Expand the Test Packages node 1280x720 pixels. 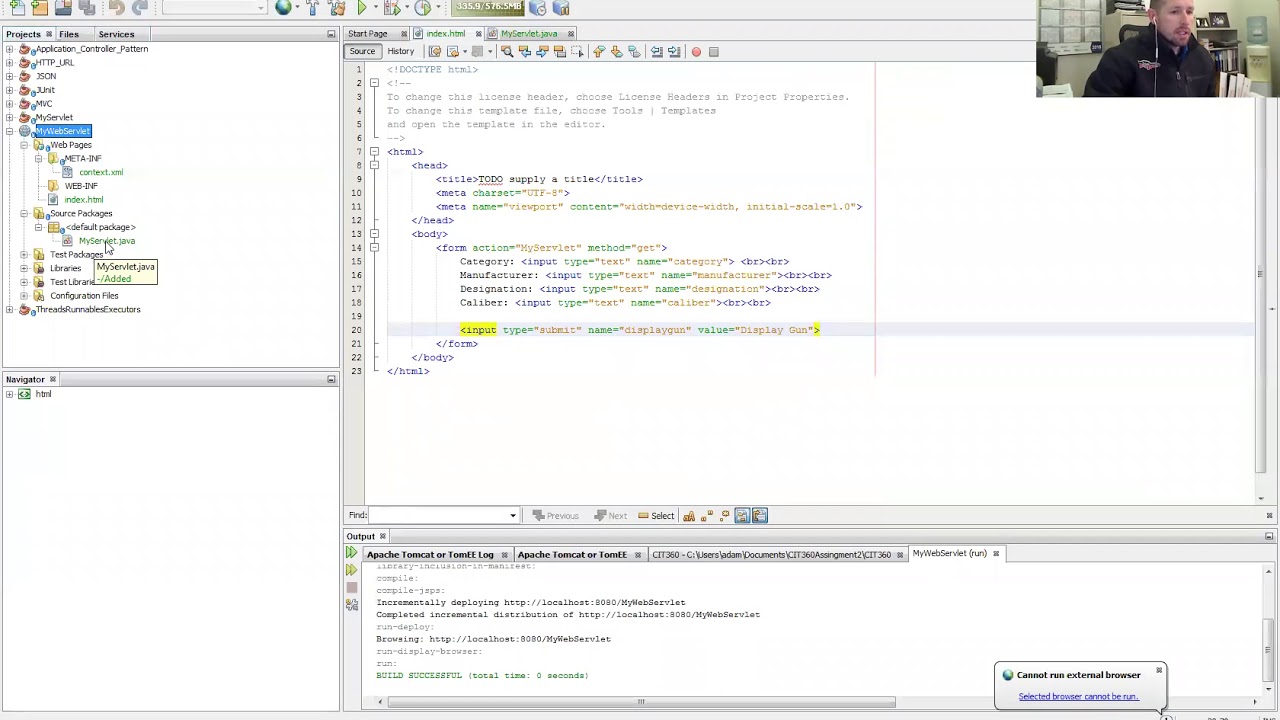coord(24,255)
